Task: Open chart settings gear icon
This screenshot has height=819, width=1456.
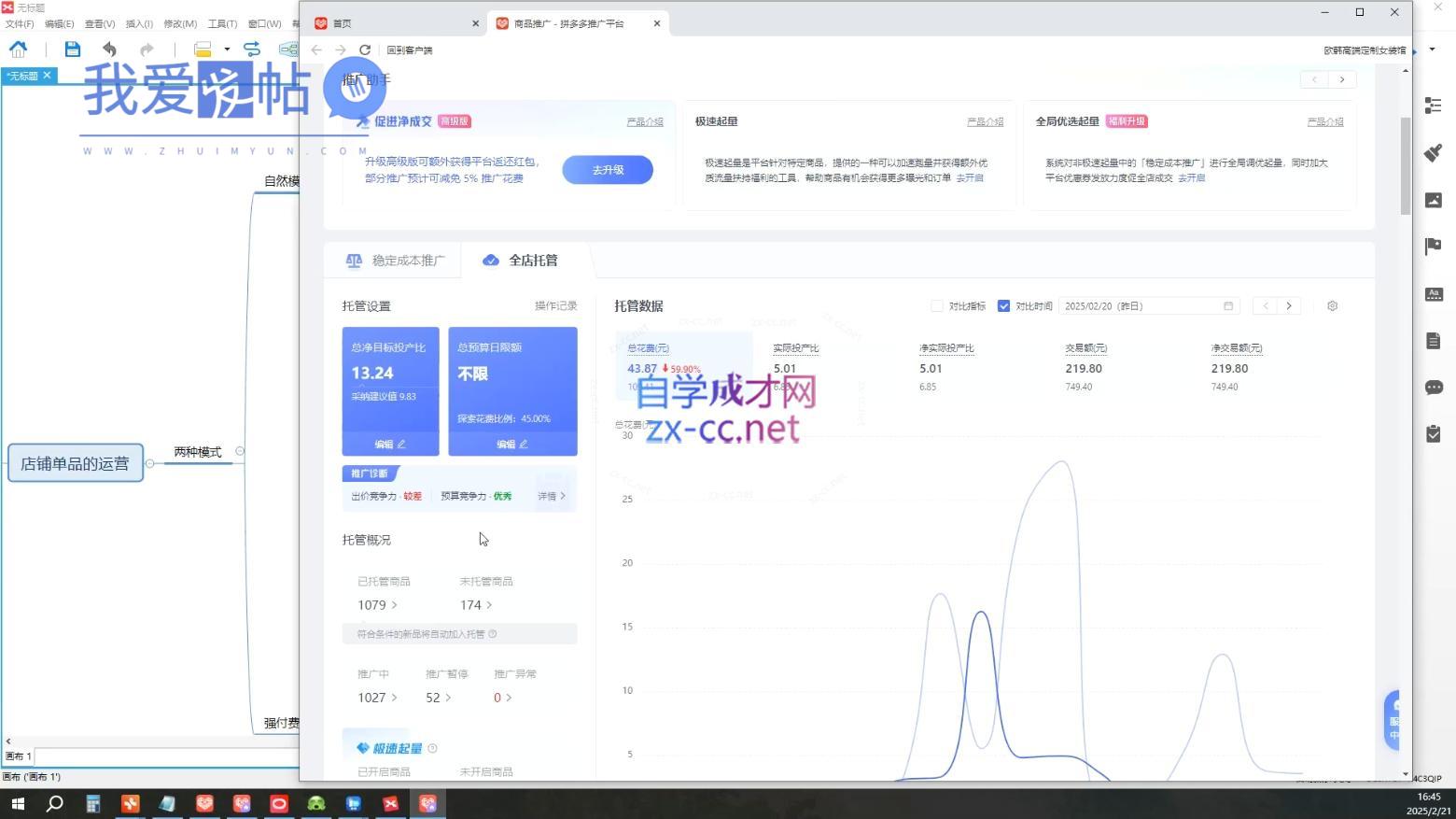Action: click(x=1332, y=306)
